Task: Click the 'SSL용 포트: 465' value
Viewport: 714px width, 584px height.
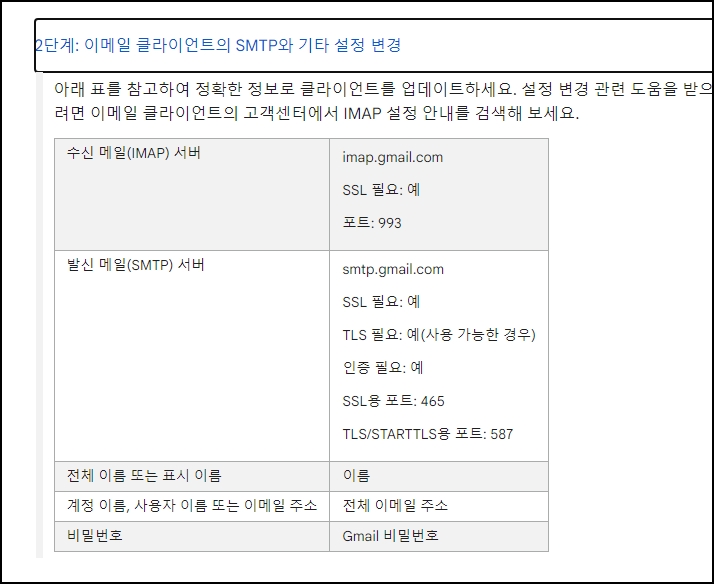Action: [393, 401]
